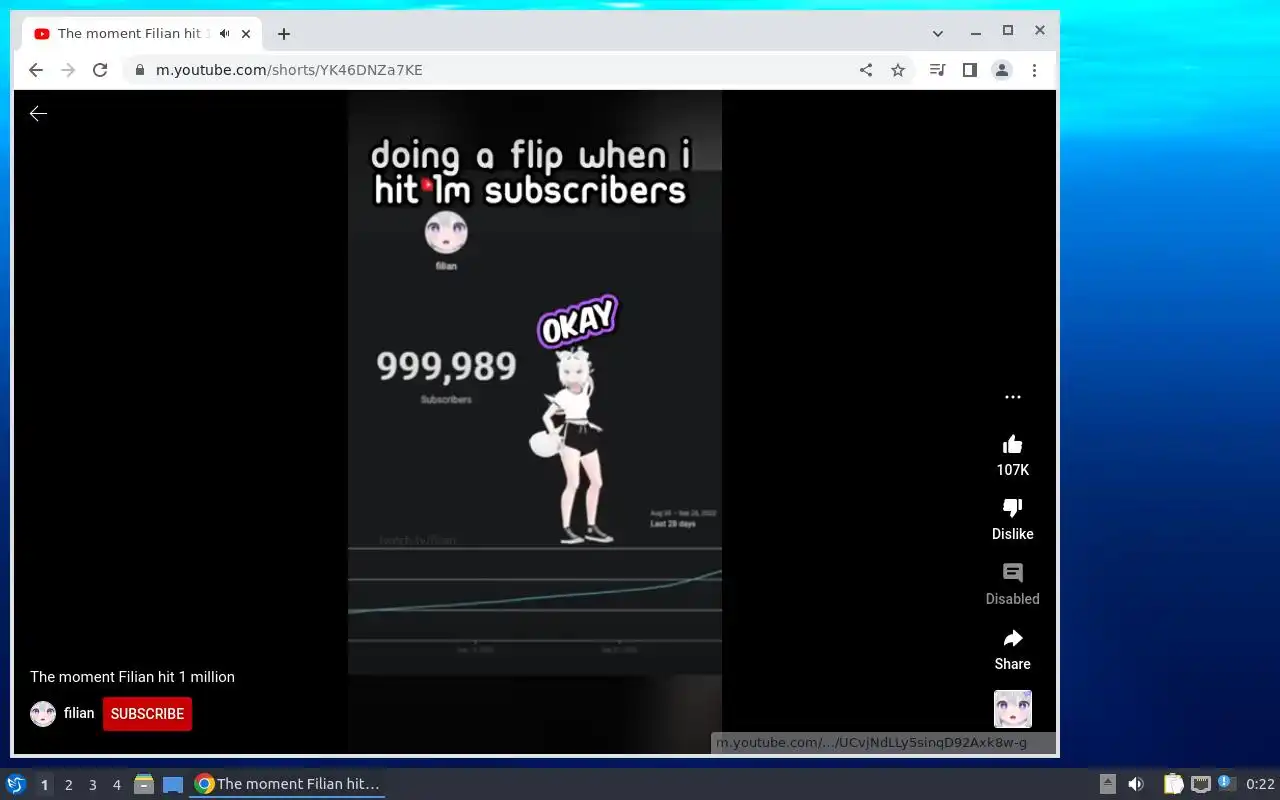The width and height of the screenshot is (1280, 800).
Task: Activate the Chrome window taskbar entry
Action: click(288, 784)
